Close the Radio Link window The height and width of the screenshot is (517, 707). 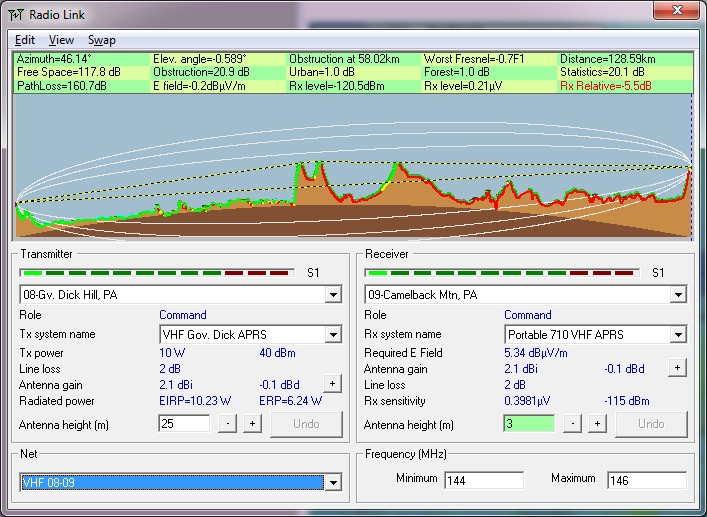676,11
